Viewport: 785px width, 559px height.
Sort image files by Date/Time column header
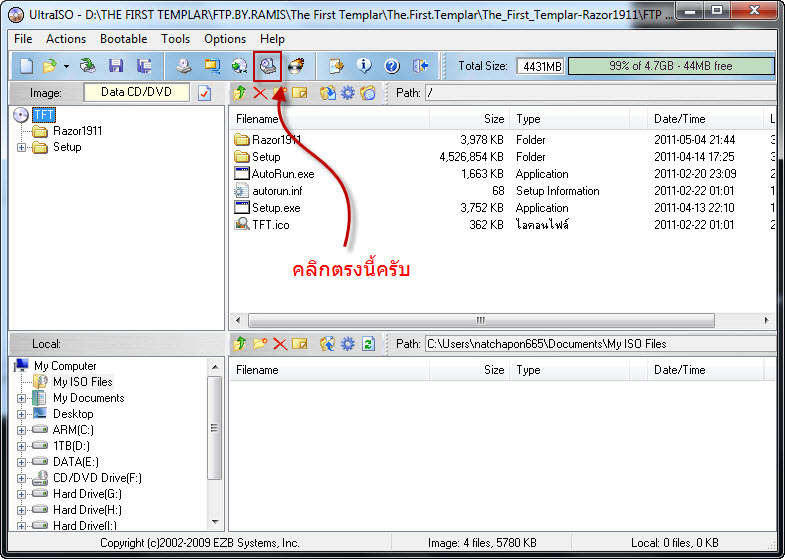(704, 119)
